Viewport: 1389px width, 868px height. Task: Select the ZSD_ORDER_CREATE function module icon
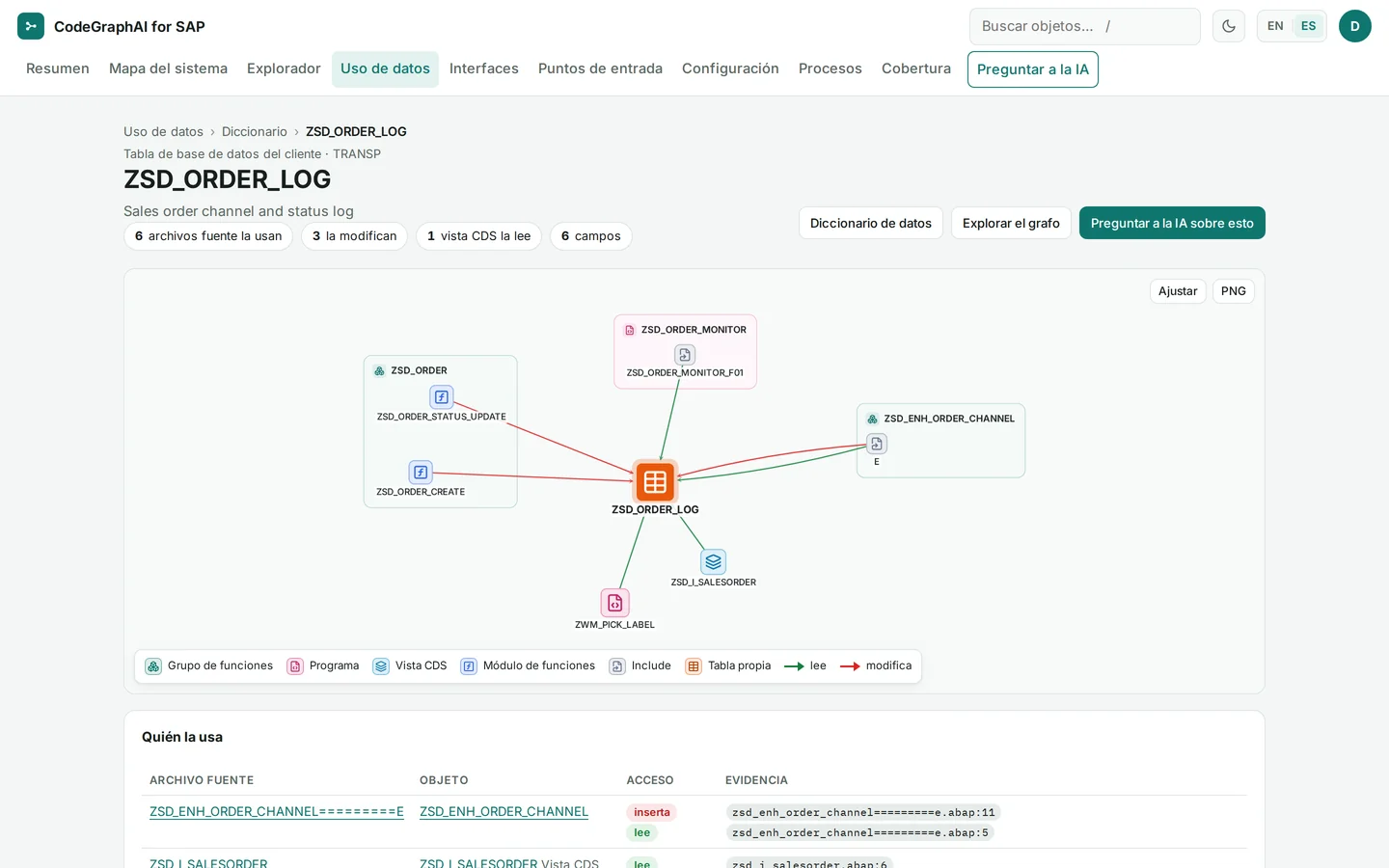[x=421, y=472]
